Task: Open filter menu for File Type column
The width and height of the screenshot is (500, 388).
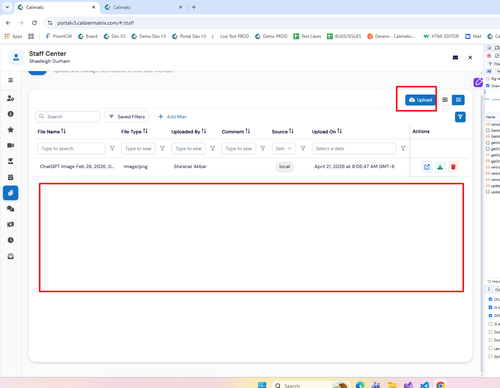Action: tap(162, 148)
